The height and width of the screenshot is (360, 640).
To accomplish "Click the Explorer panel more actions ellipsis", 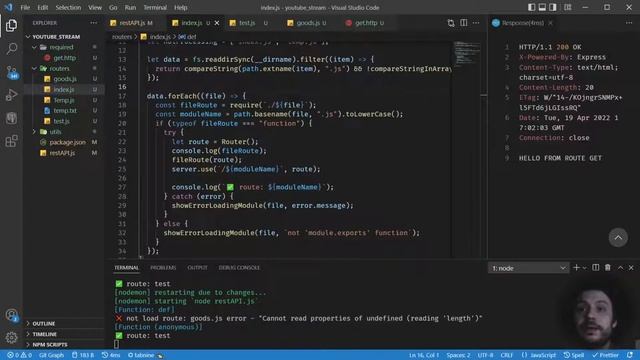I will click(x=93, y=23).
